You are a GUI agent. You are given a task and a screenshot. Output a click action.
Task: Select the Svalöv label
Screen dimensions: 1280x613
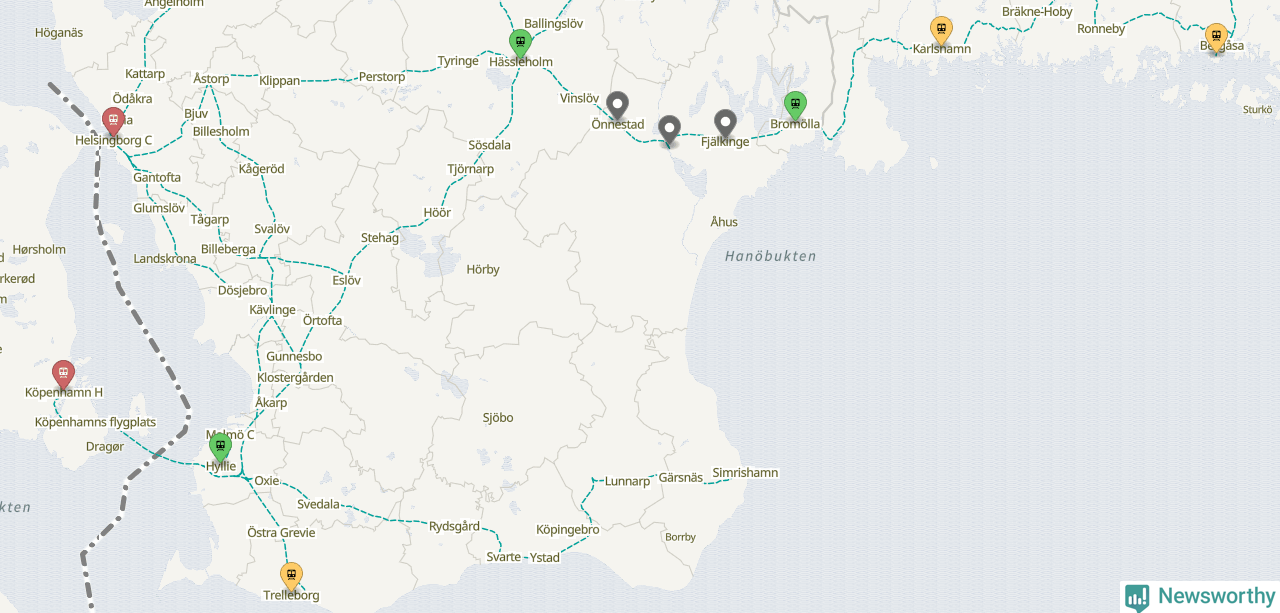click(272, 229)
